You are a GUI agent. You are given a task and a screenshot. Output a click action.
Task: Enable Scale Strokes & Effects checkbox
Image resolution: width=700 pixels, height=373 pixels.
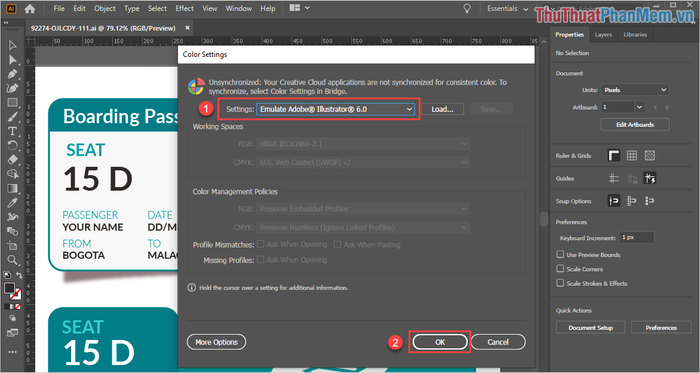[x=560, y=283]
